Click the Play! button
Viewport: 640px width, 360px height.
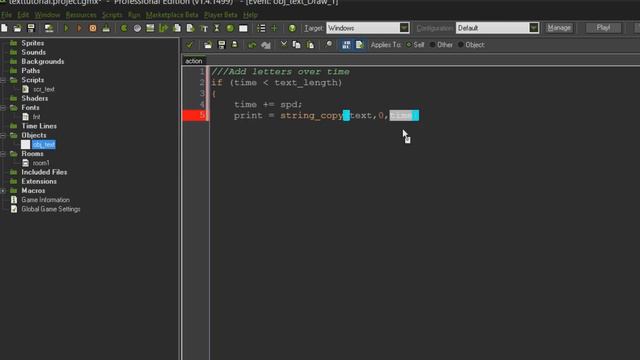pos(603,28)
